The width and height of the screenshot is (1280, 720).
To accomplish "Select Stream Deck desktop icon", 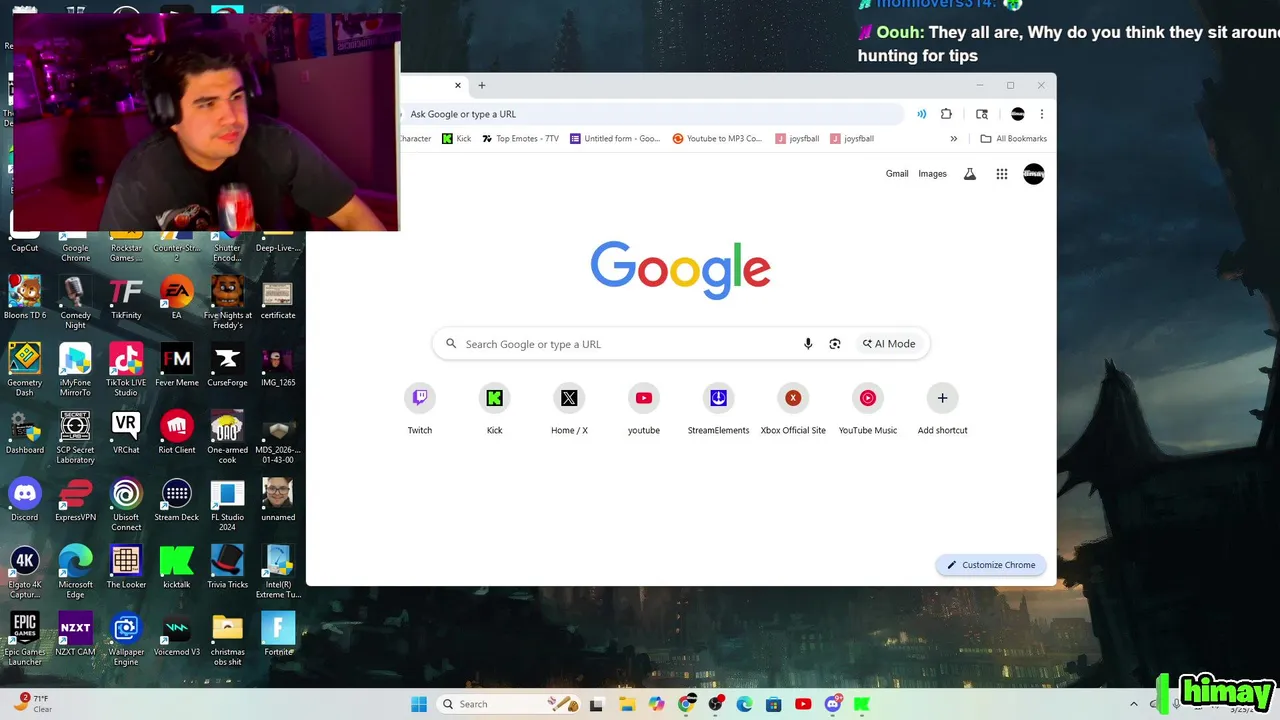I will (176, 500).
